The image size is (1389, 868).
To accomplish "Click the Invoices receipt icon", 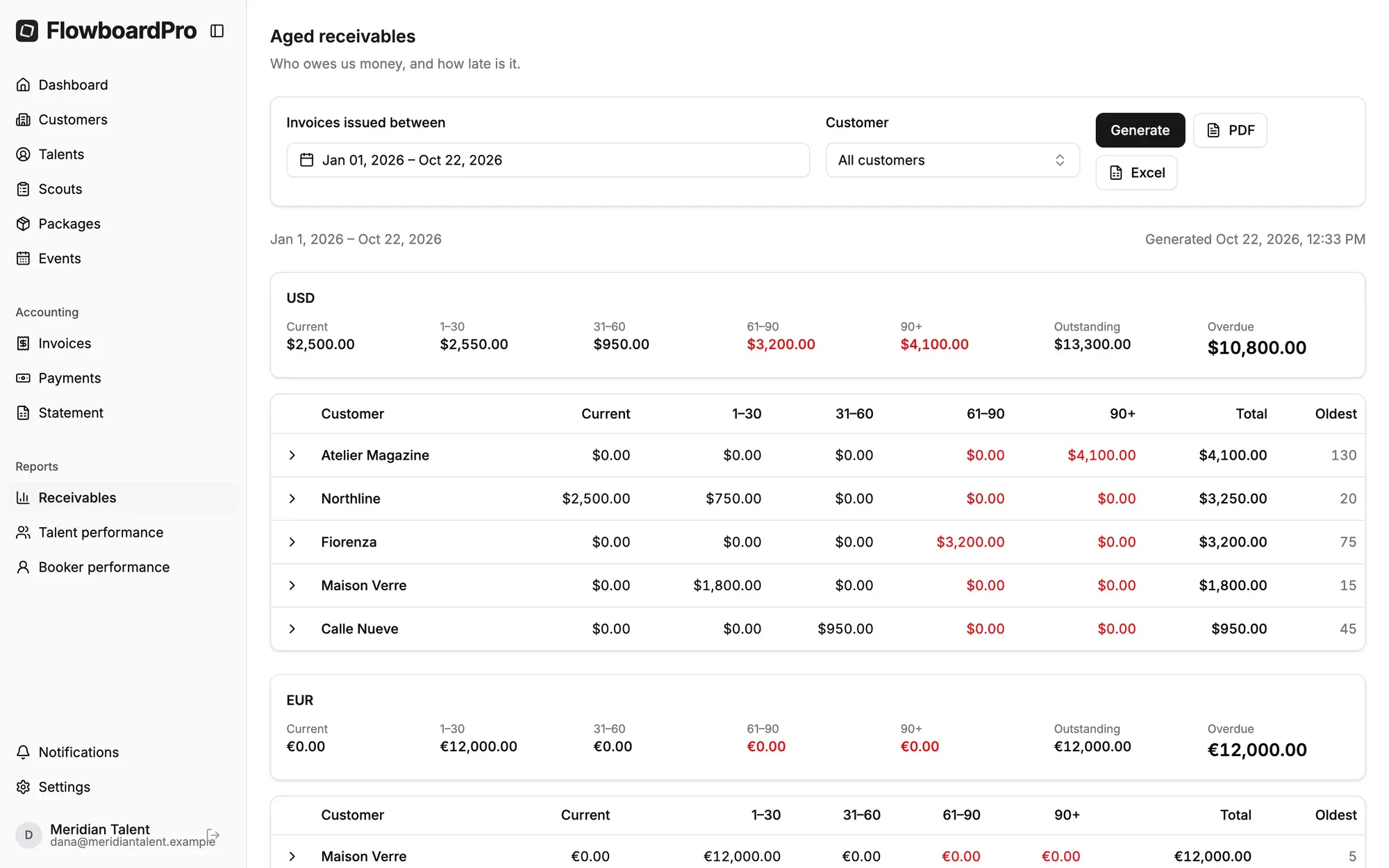I will (x=23, y=343).
